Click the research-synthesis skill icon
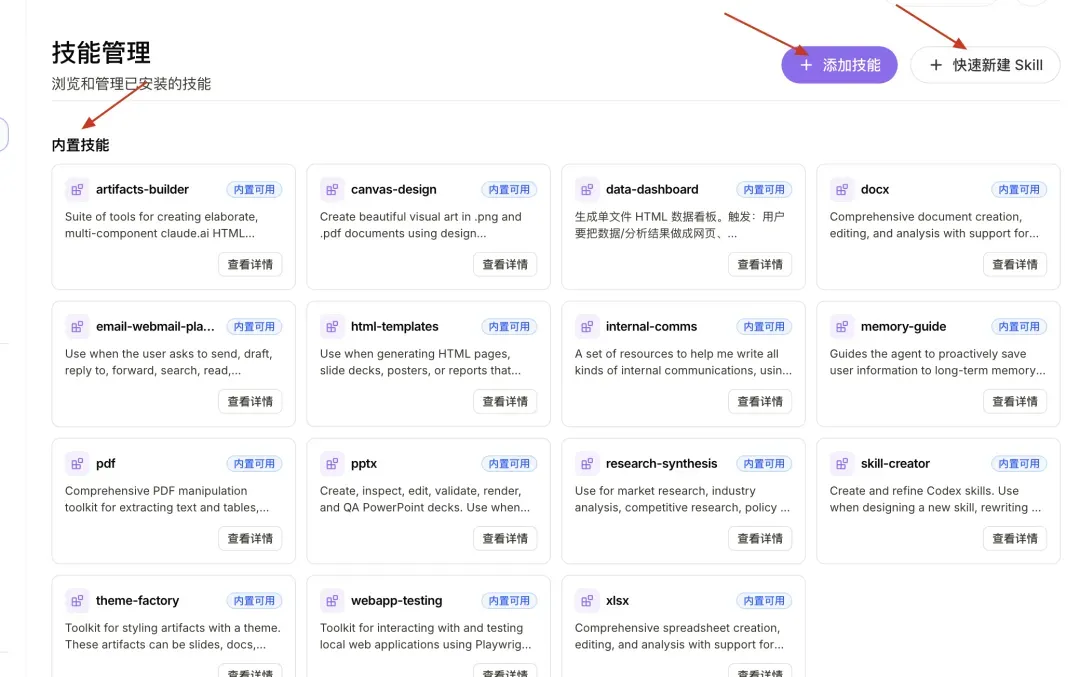This screenshot has height=677, width=1080. 586,464
